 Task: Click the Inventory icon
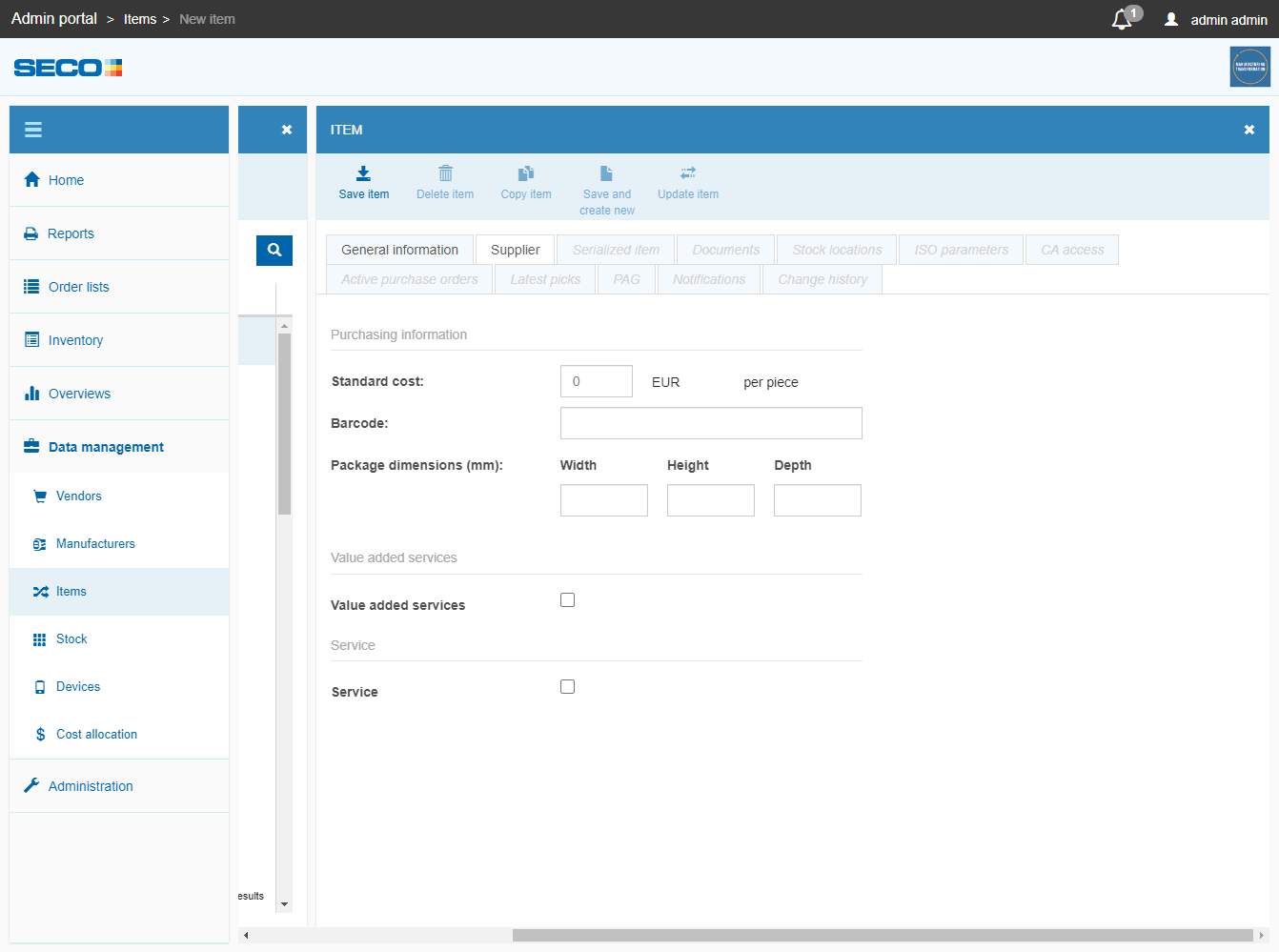[x=31, y=340]
